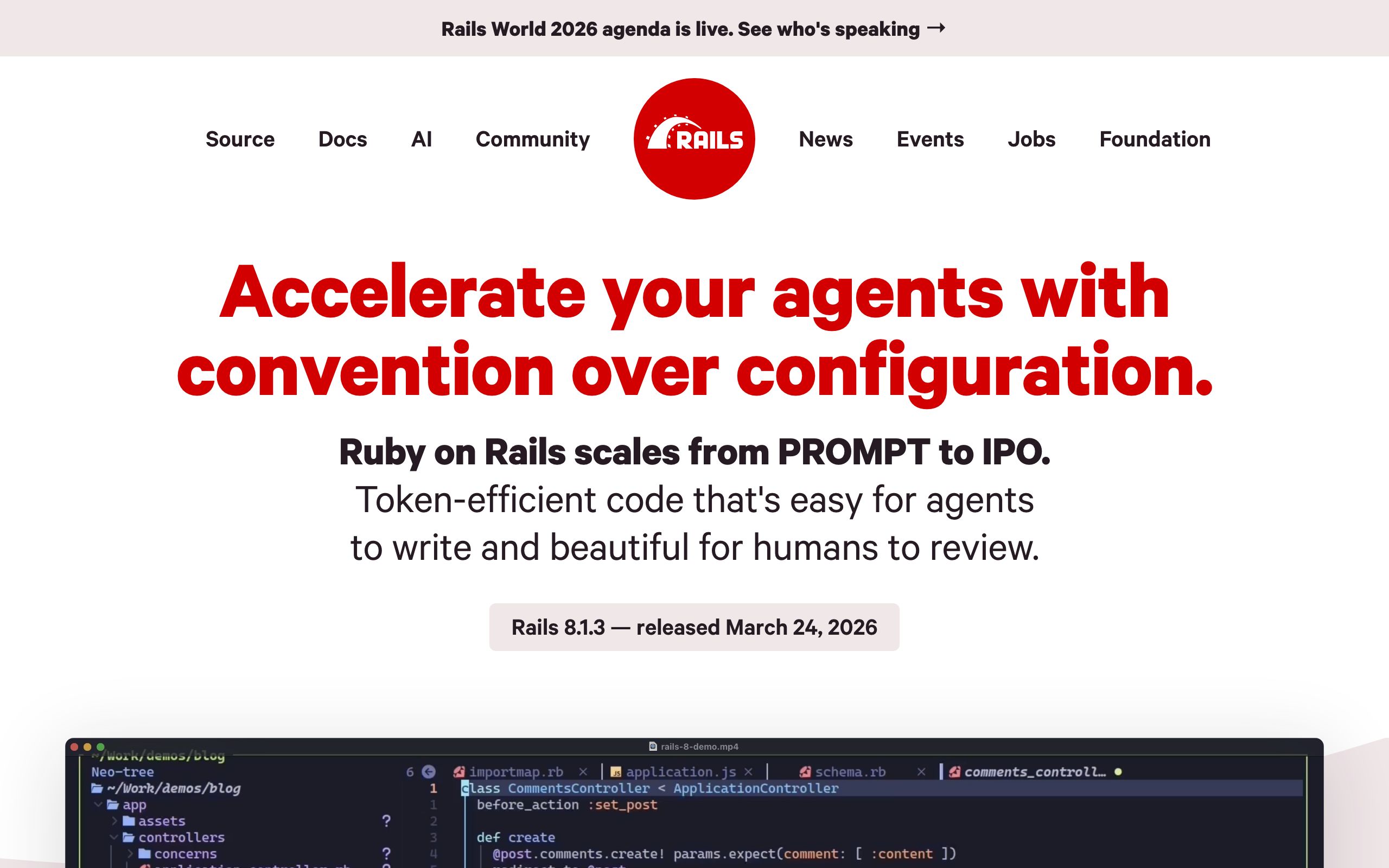1389x868 pixels.
Task: Go to the AI nav item
Action: (421, 139)
